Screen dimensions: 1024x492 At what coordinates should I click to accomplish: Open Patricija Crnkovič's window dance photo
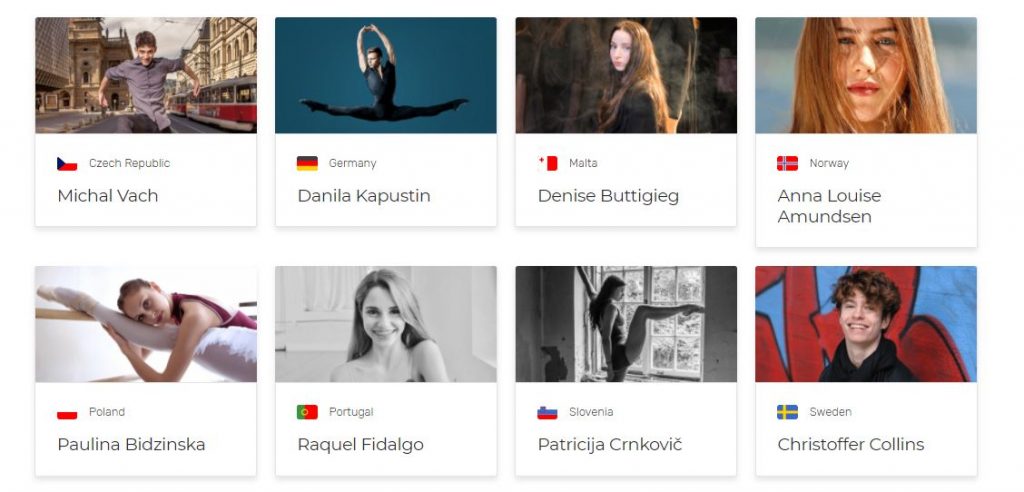626,324
